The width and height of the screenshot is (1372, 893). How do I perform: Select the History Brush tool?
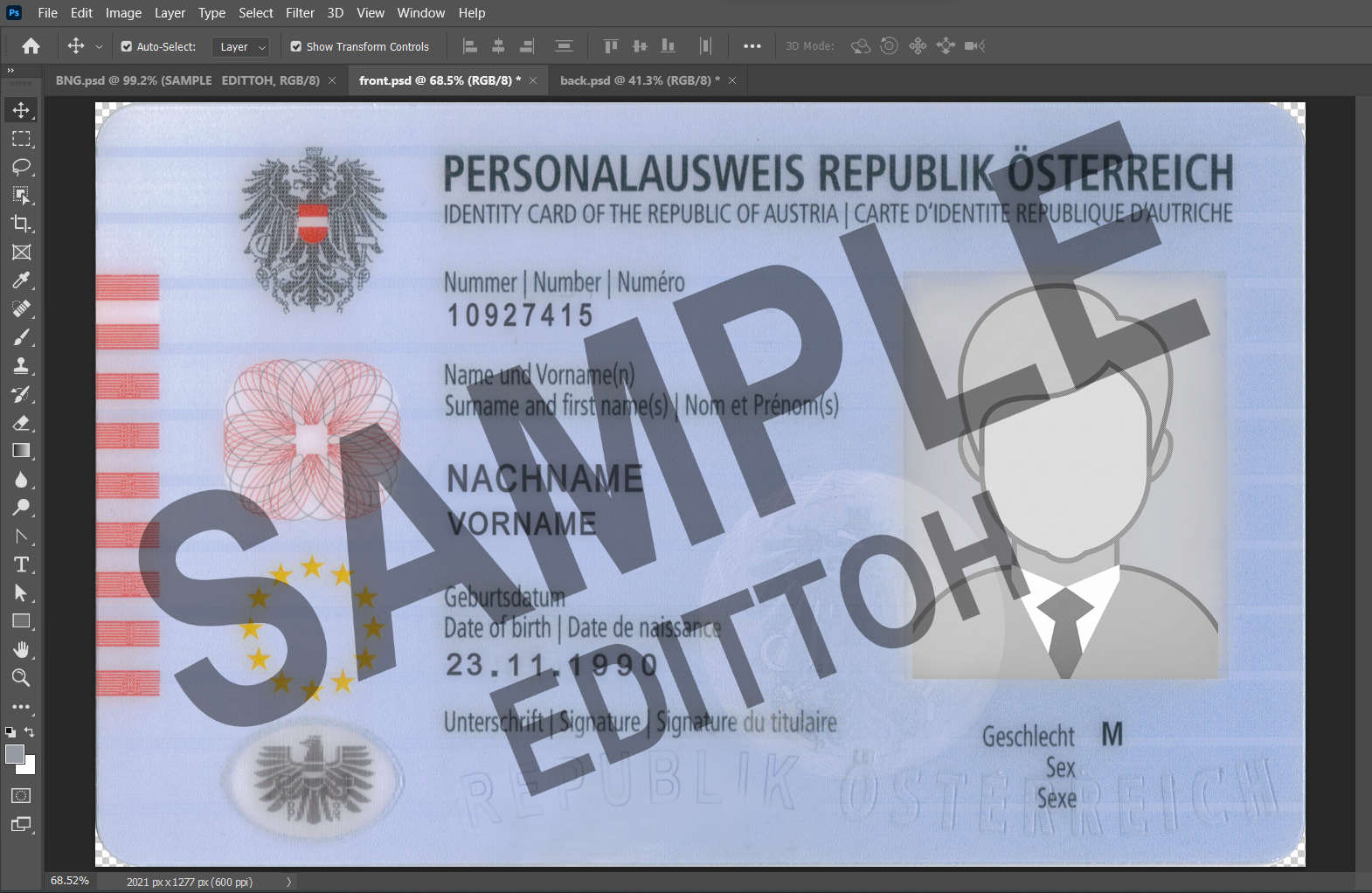tap(21, 394)
